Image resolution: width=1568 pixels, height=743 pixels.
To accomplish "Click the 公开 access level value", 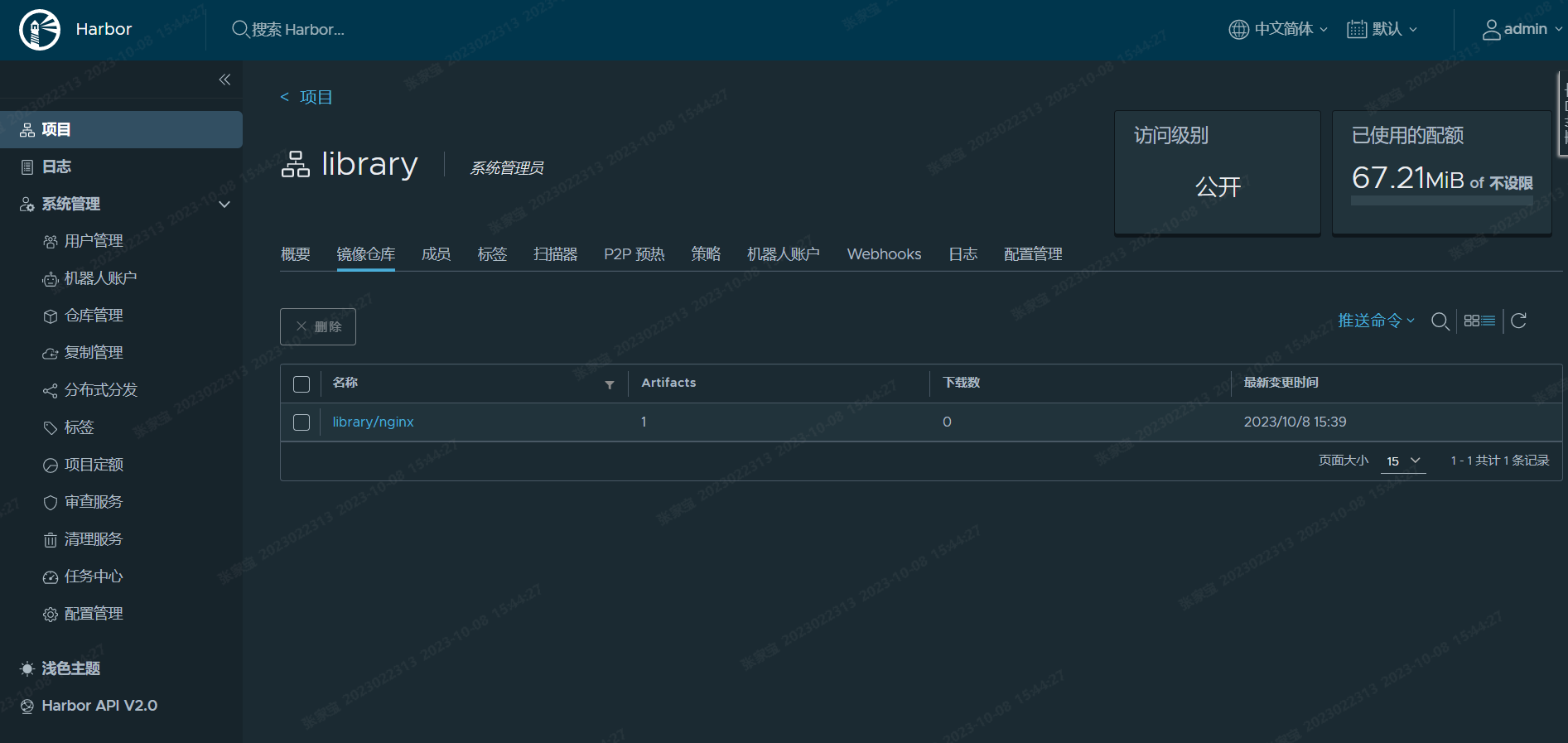I will click(1218, 186).
